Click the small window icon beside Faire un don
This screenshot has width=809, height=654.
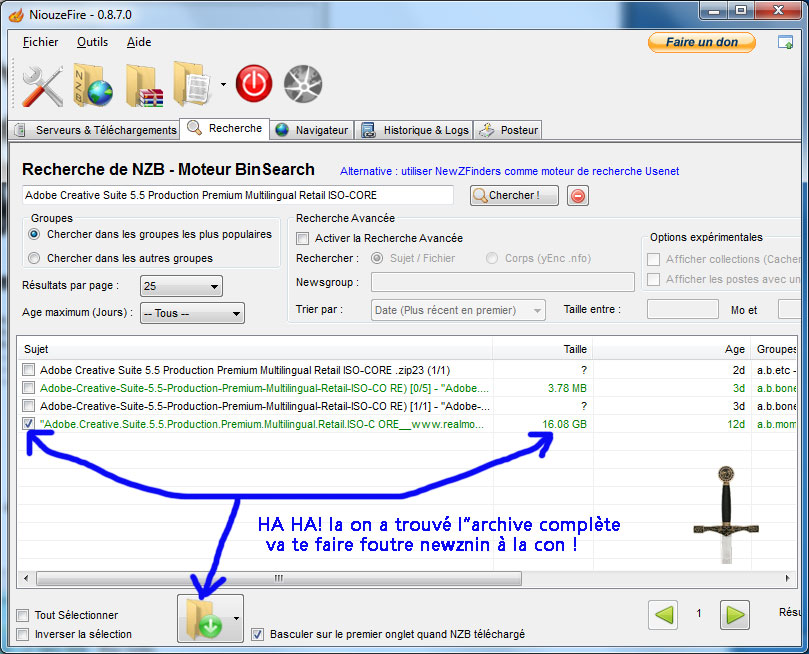coord(785,42)
